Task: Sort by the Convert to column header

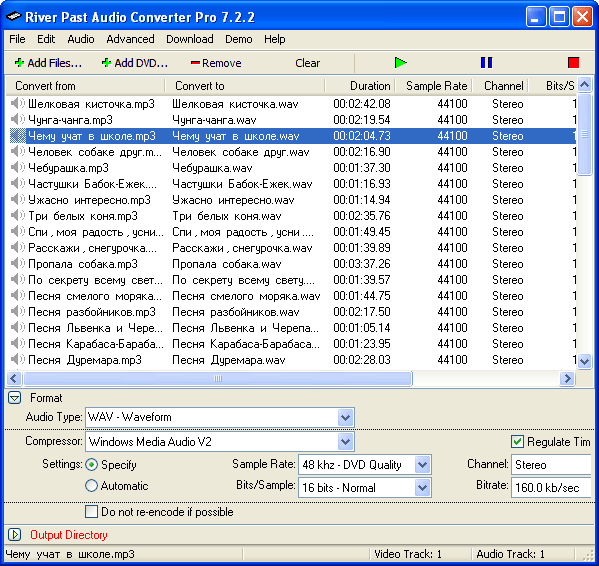Action: coord(245,86)
